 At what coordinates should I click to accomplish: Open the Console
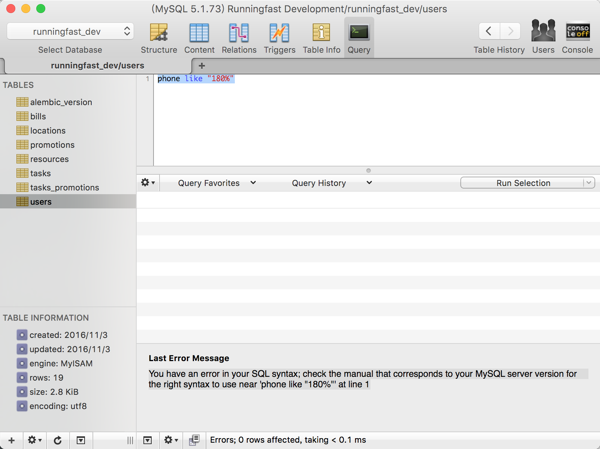click(577, 37)
